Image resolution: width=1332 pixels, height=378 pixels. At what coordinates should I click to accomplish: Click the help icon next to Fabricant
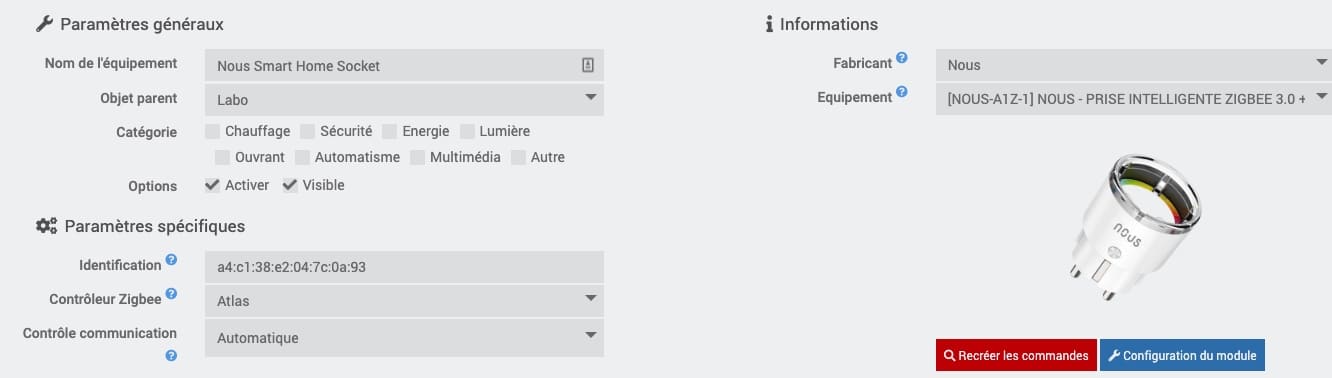(x=902, y=58)
